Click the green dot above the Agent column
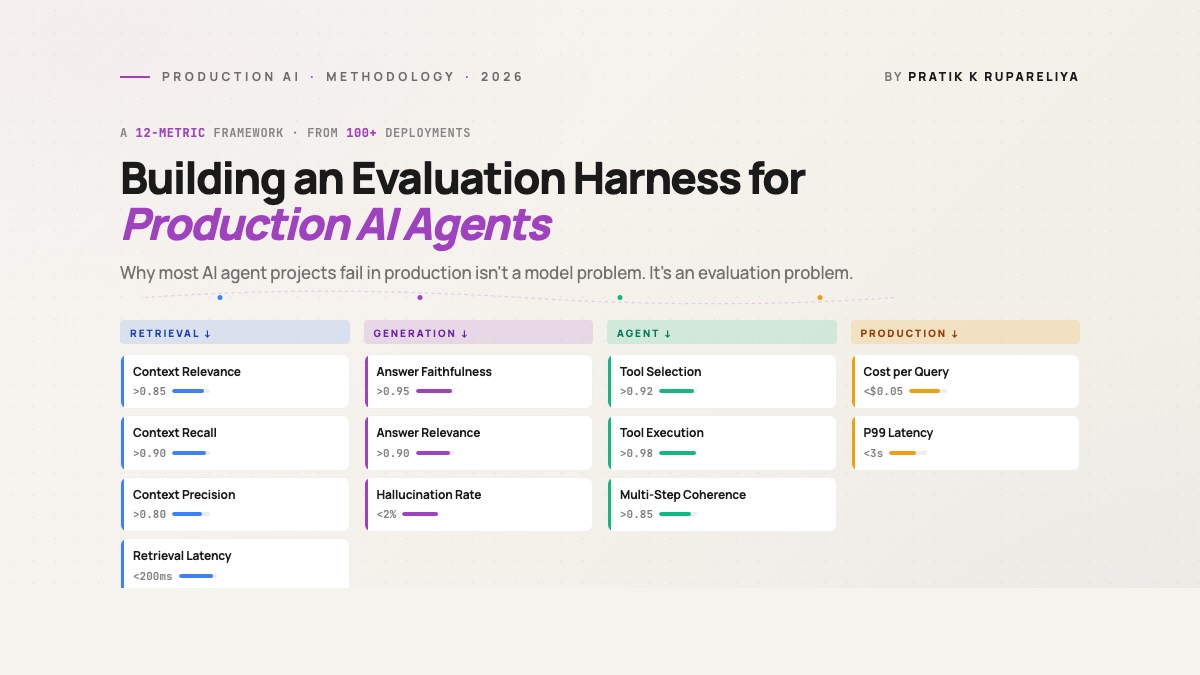This screenshot has width=1200, height=675. [620, 297]
